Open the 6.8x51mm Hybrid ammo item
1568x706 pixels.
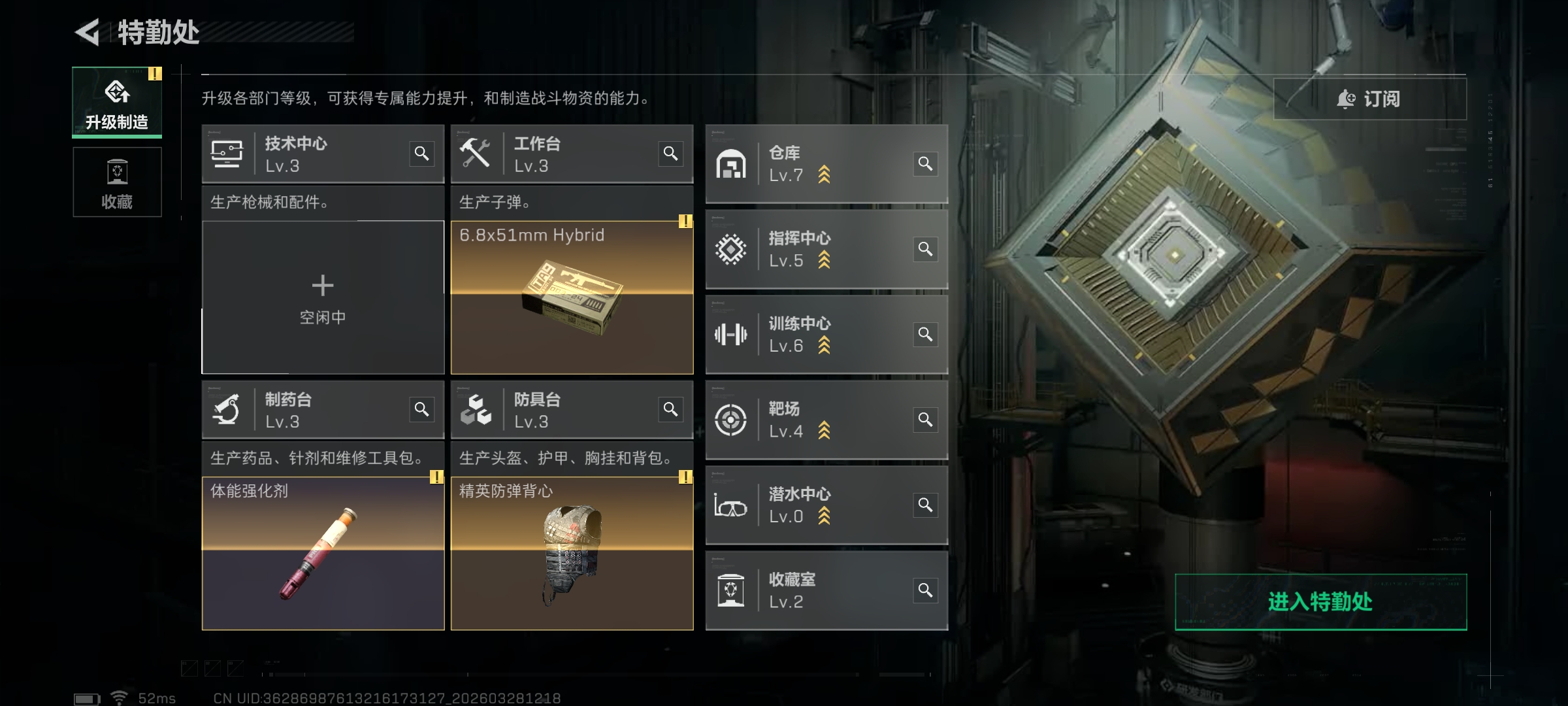pos(572,297)
